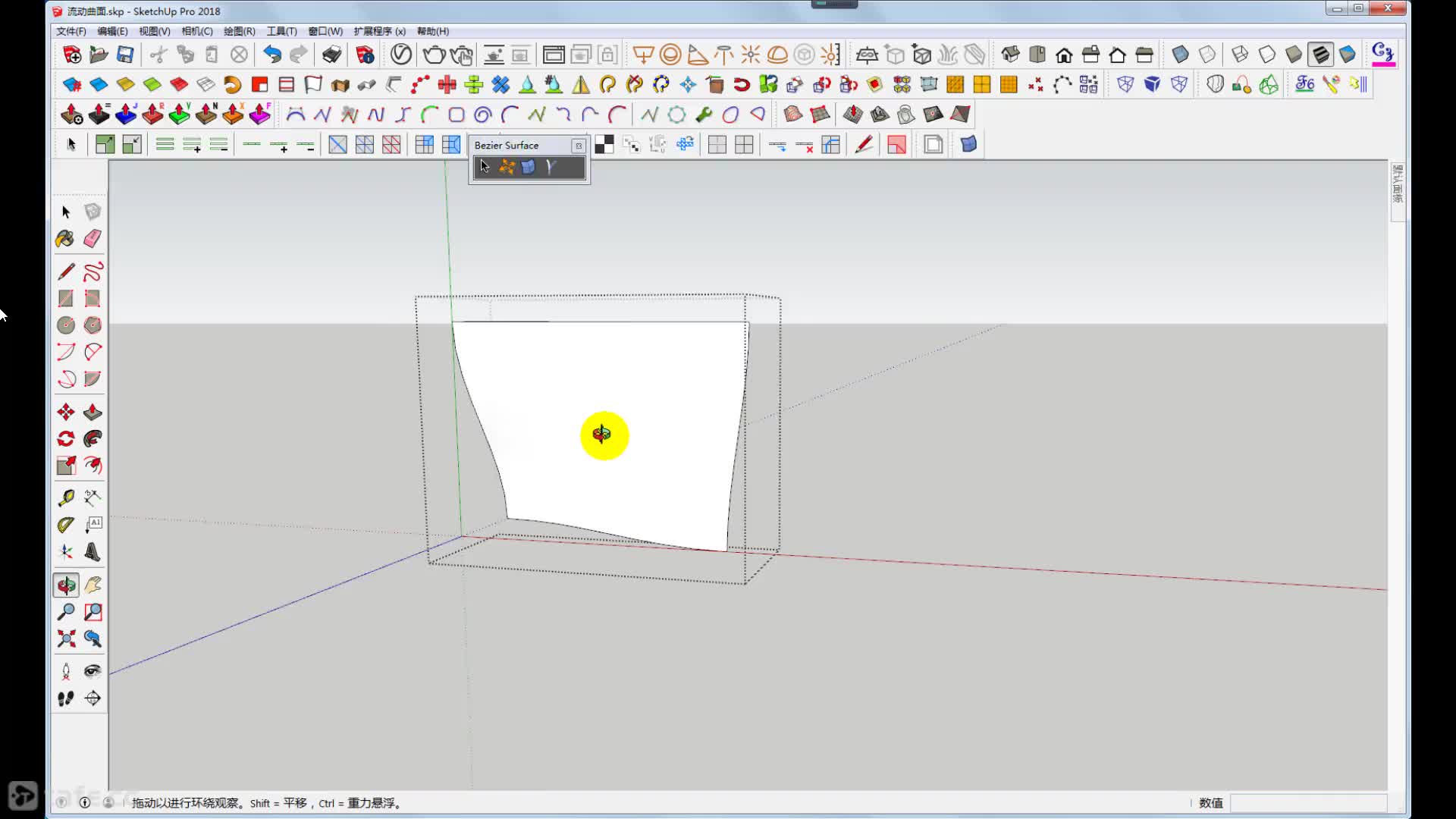
Task: Click the Undo arrow
Action: (272, 55)
